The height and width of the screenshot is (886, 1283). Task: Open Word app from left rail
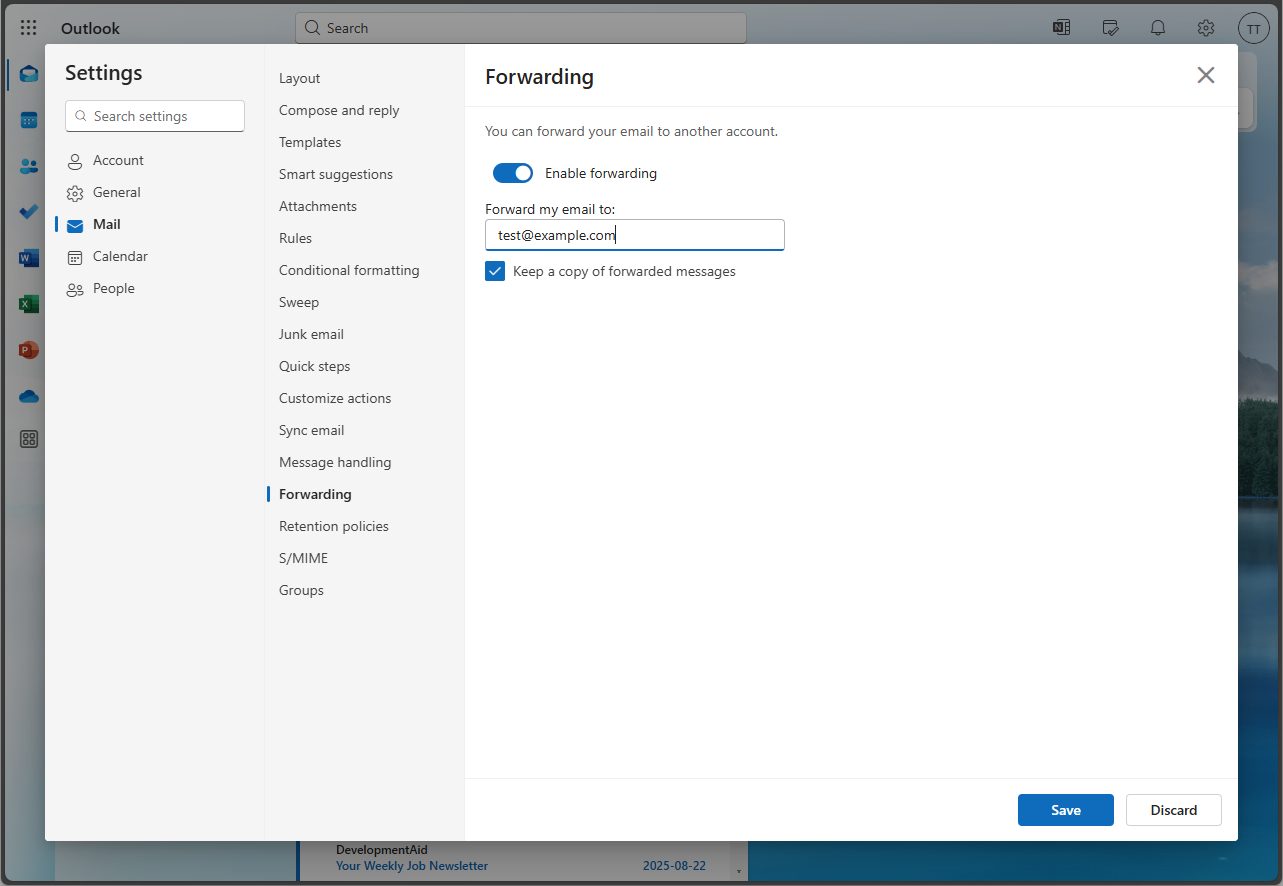click(x=29, y=259)
